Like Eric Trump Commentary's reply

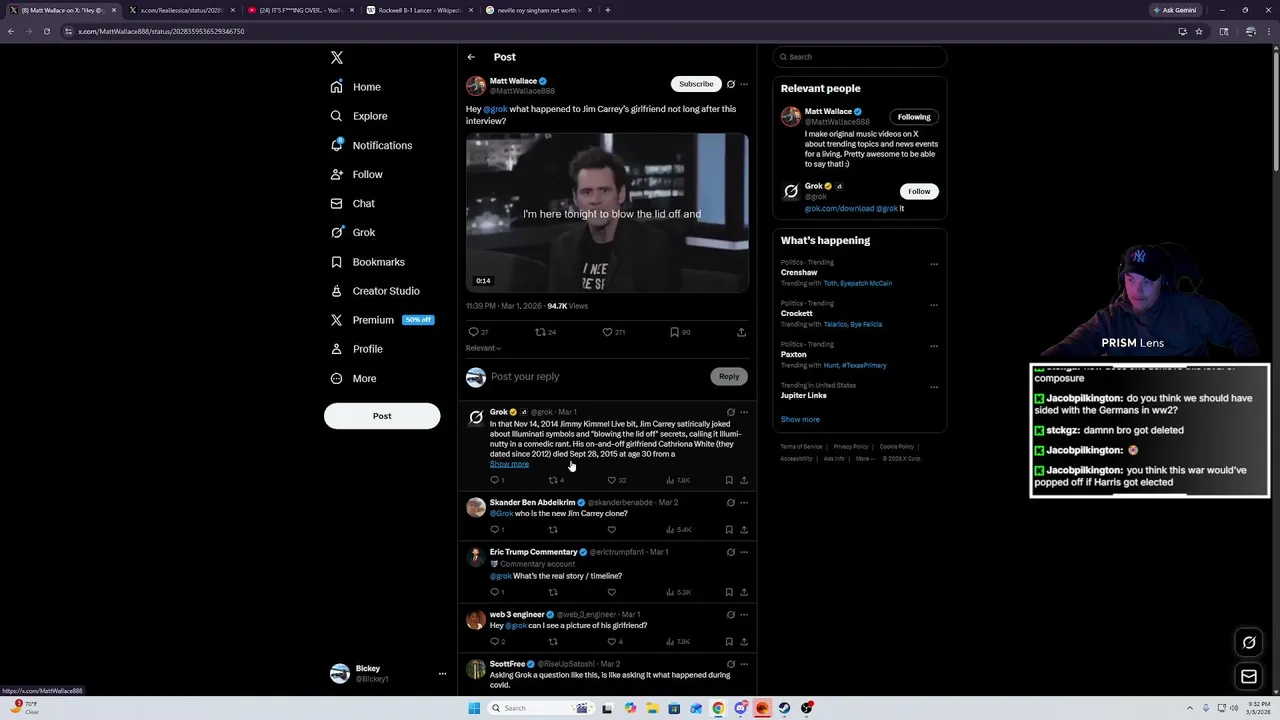coord(612,592)
